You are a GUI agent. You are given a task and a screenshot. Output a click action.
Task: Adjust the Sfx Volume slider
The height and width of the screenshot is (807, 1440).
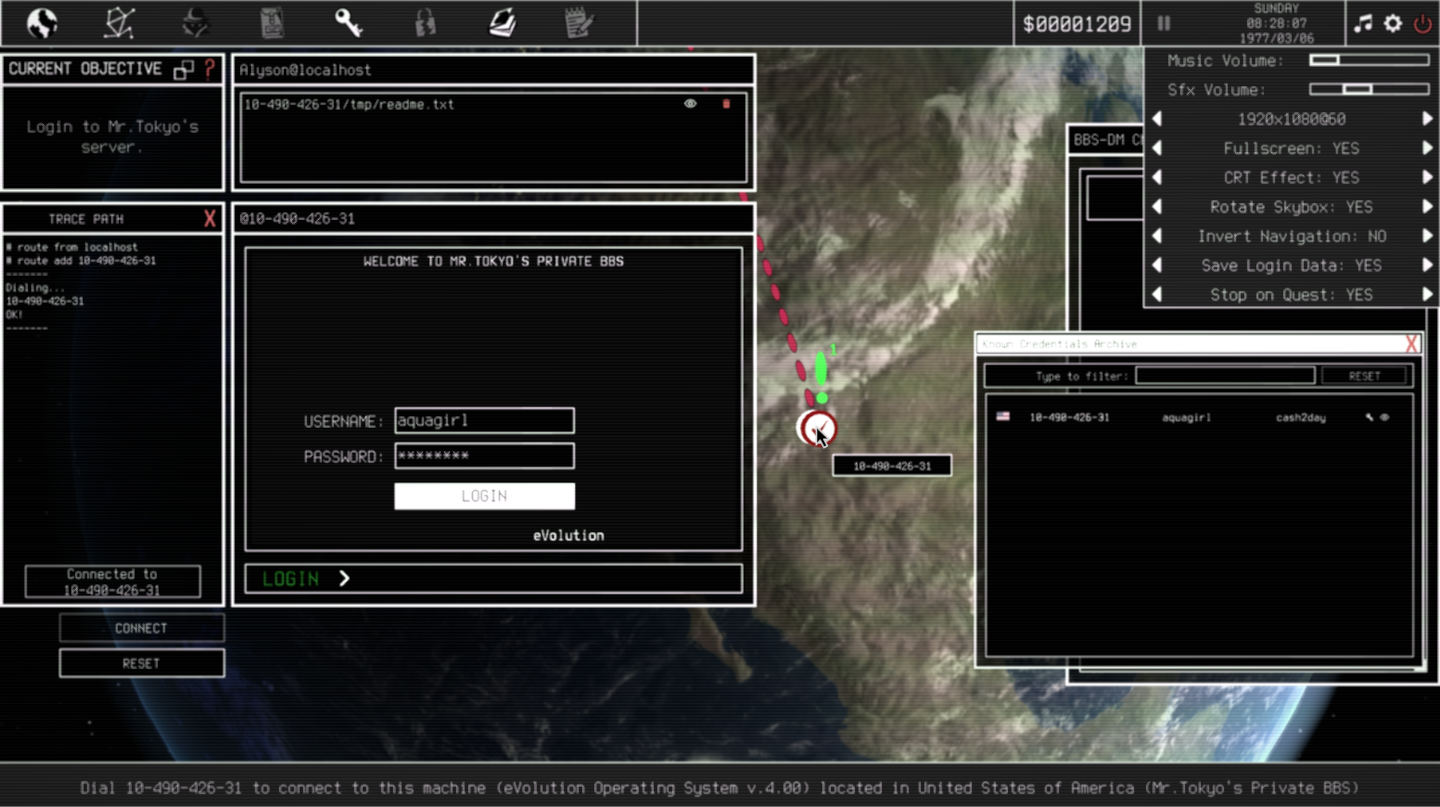(x=1369, y=90)
